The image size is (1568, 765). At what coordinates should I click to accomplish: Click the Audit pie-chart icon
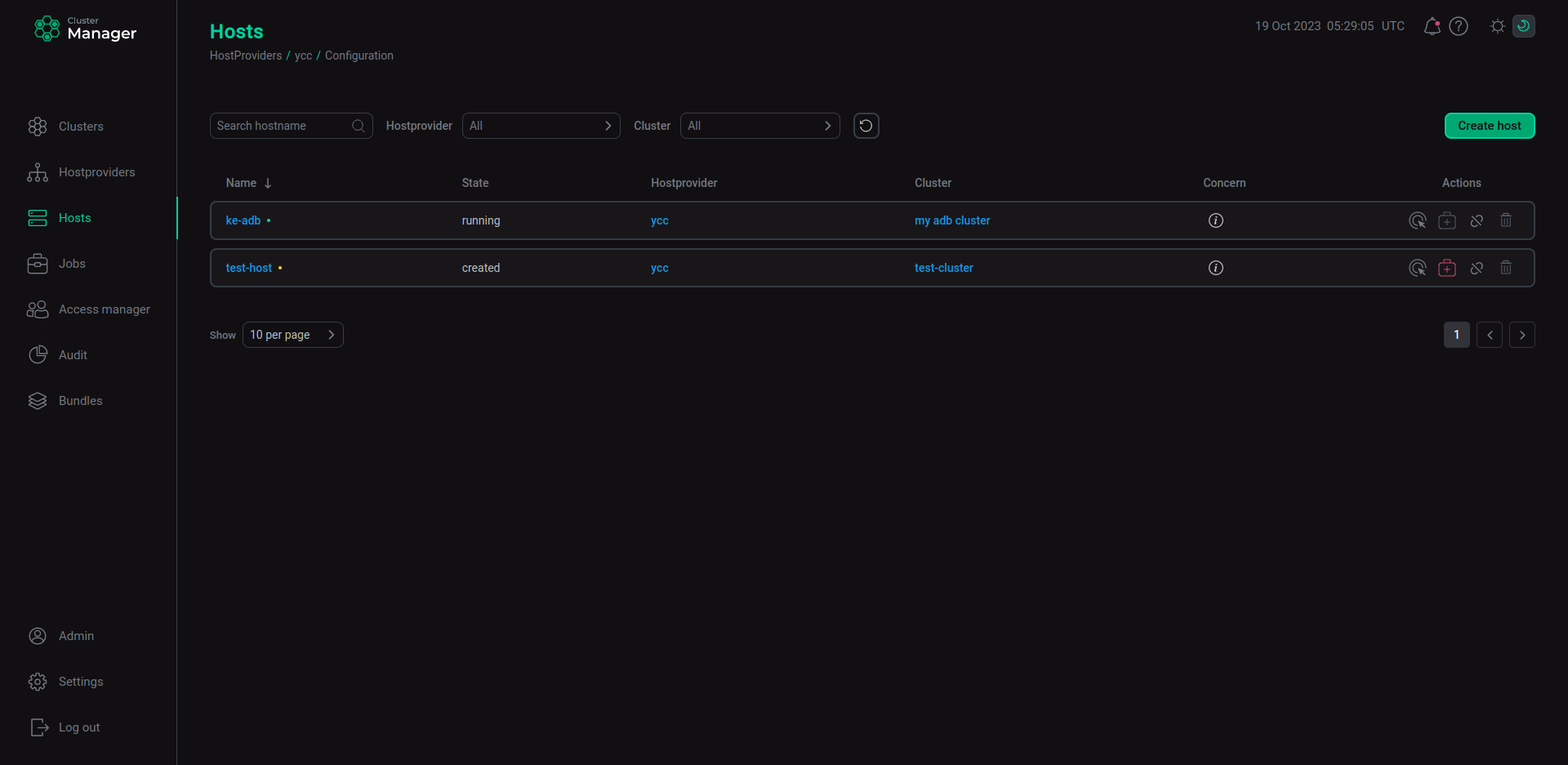[38, 355]
